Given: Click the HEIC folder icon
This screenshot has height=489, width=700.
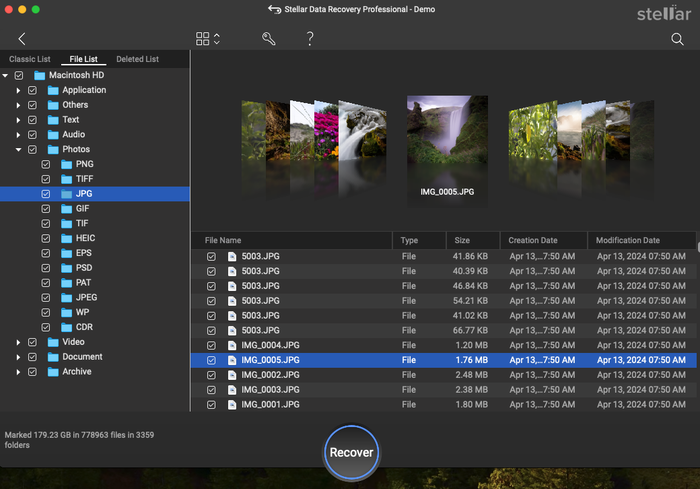Looking at the screenshot, I should click(67, 238).
